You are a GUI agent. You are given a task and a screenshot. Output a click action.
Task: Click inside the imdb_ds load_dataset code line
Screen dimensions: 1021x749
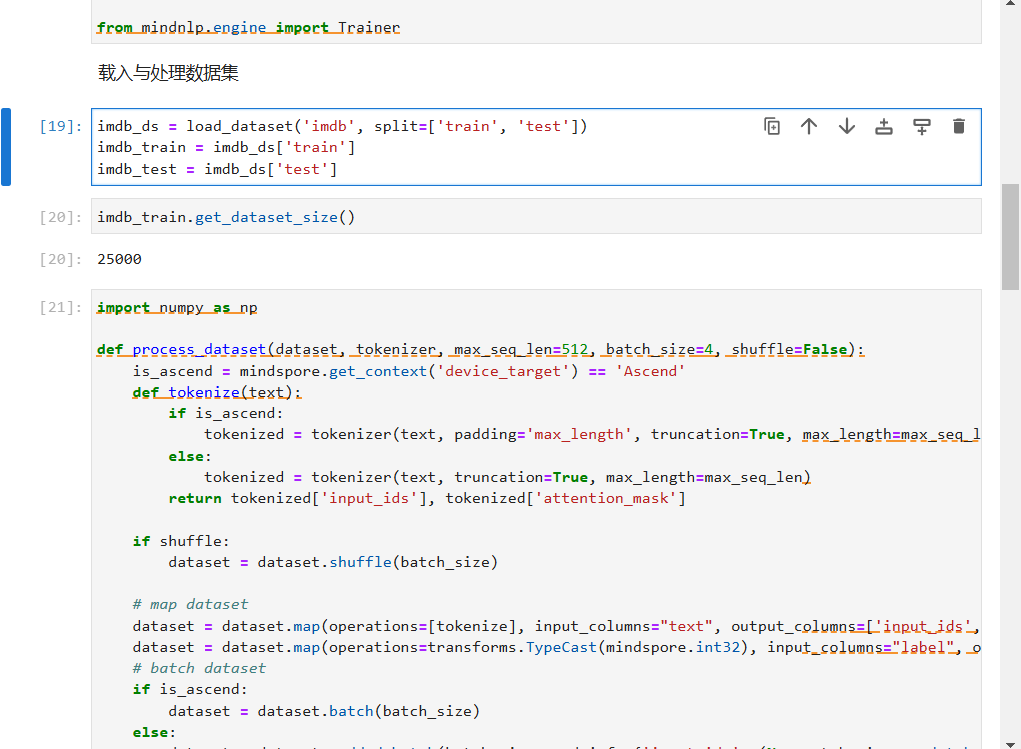click(x=342, y=126)
